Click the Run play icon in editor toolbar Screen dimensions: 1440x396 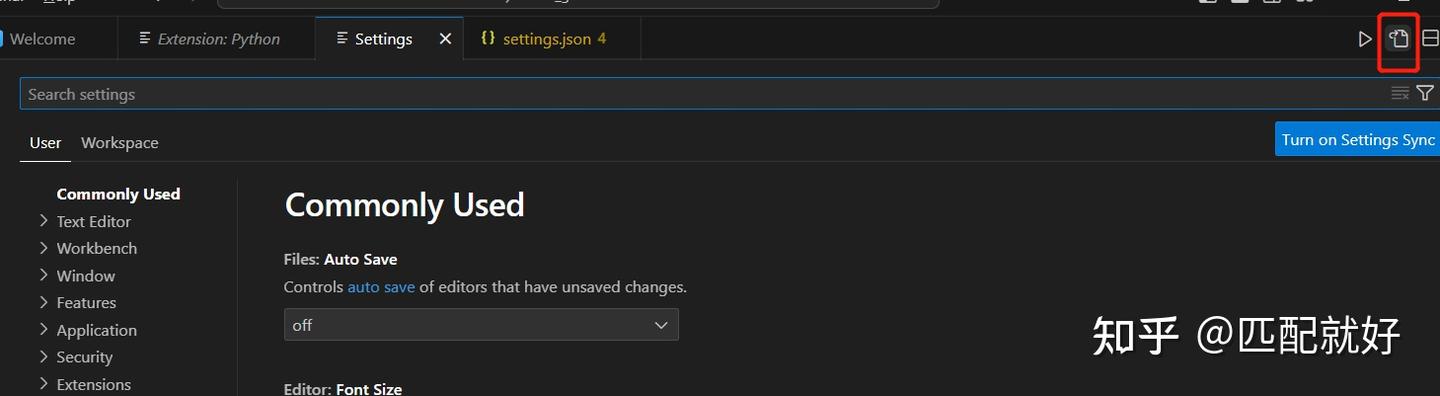point(1365,39)
